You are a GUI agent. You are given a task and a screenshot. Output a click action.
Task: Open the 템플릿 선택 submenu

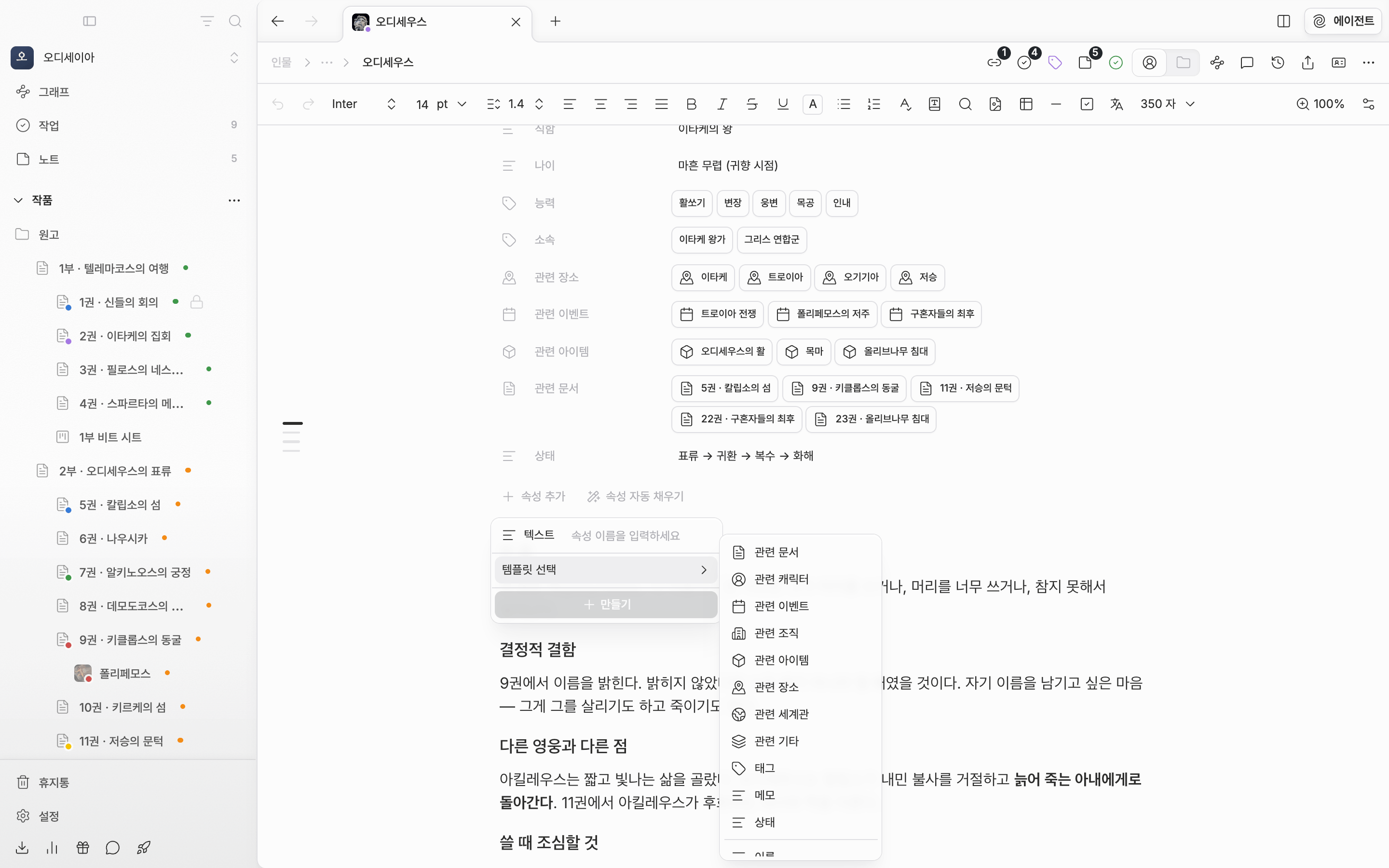tap(606, 570)
